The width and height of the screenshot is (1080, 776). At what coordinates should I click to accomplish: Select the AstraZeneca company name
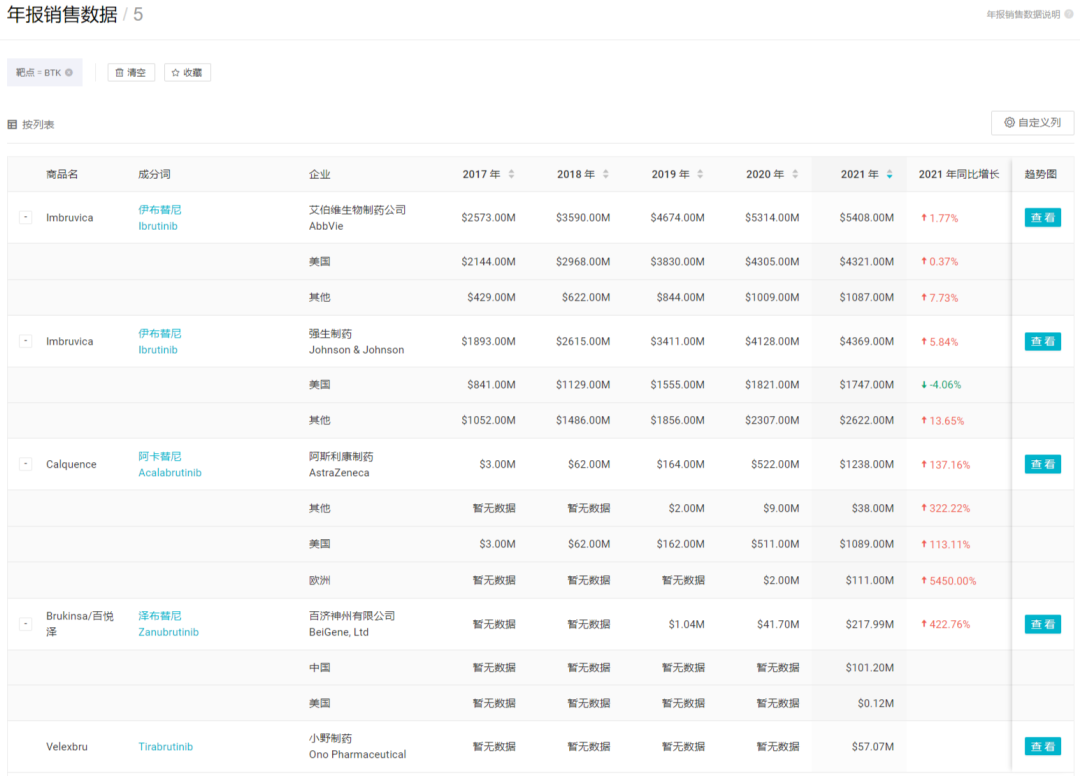(x=339, y=472)
